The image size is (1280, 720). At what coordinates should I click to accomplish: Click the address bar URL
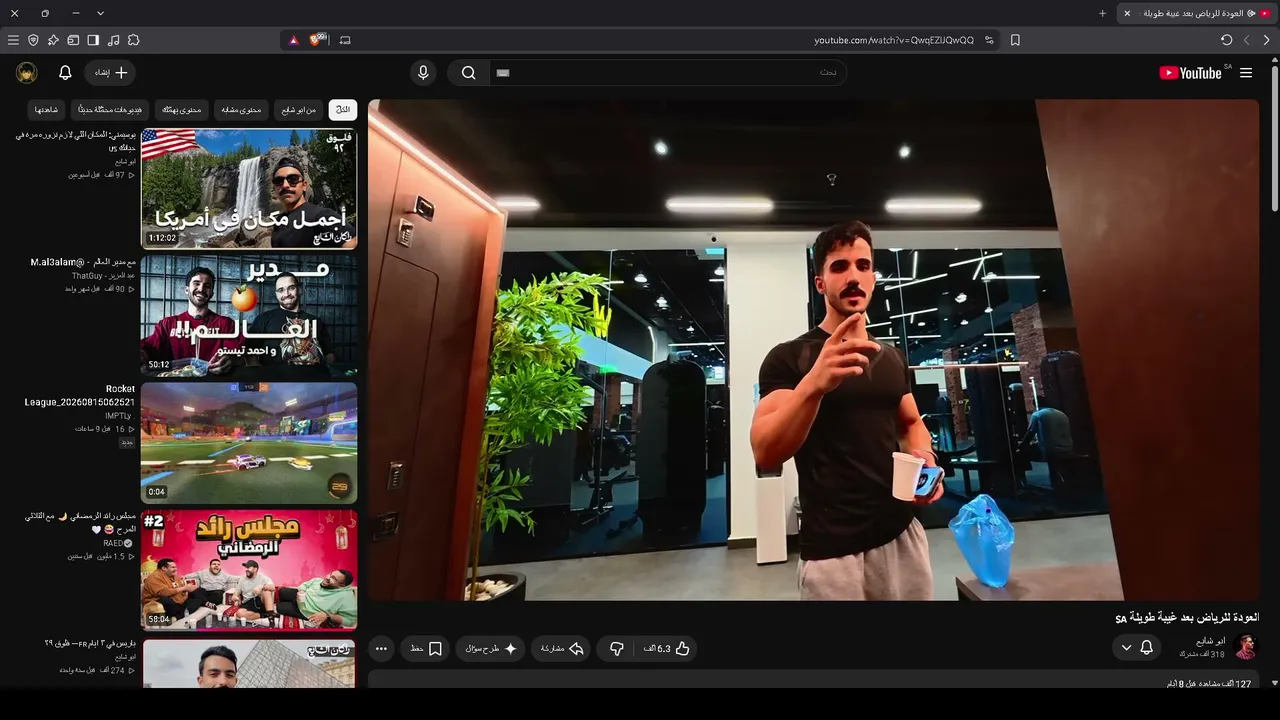point(894,40)
